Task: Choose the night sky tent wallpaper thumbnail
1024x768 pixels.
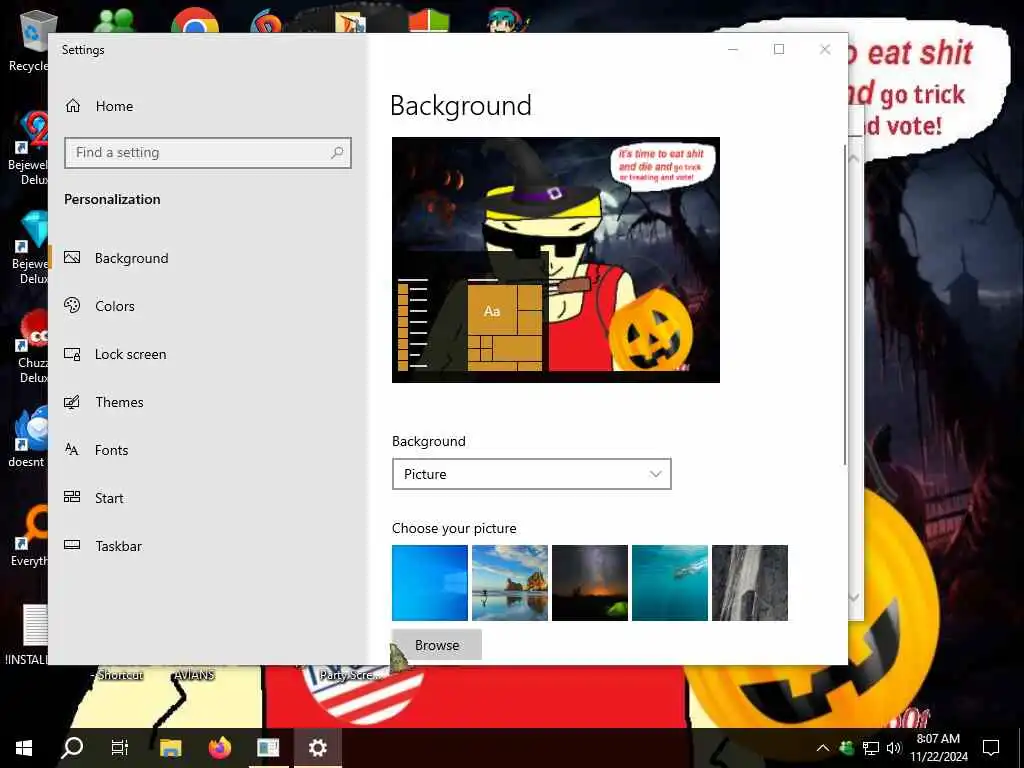Action: (x=590, y=583)
